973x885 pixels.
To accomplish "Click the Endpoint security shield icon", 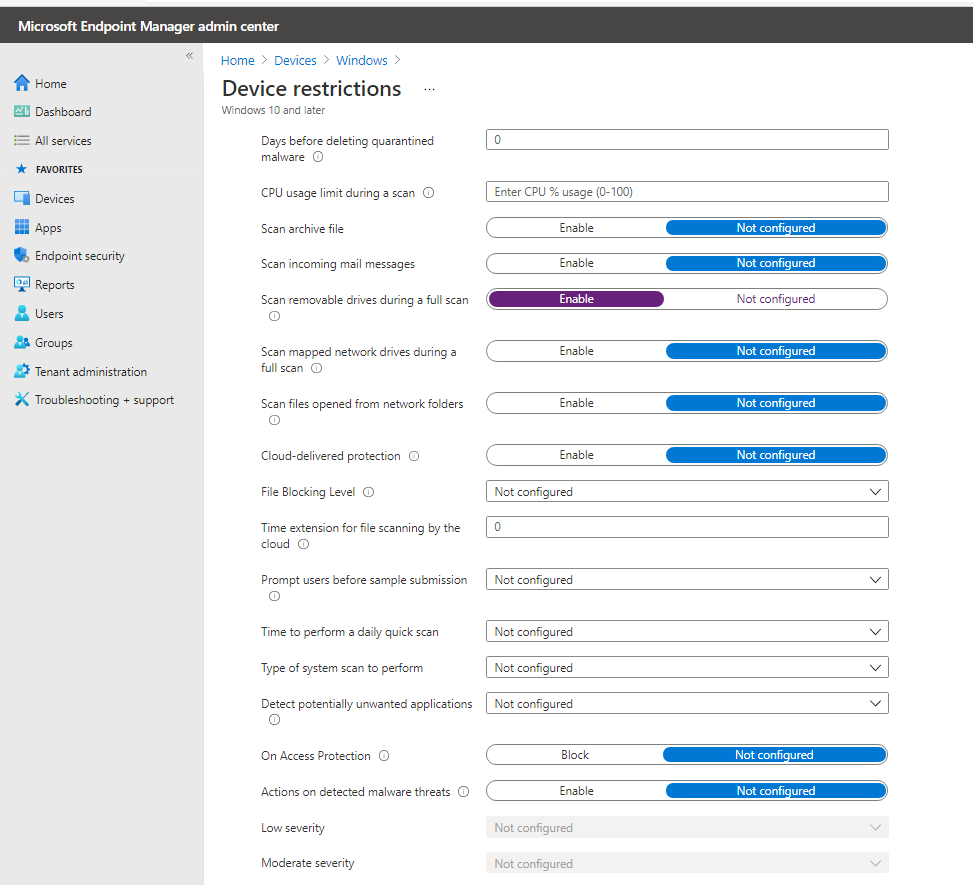I will click(x=22, y=256).
